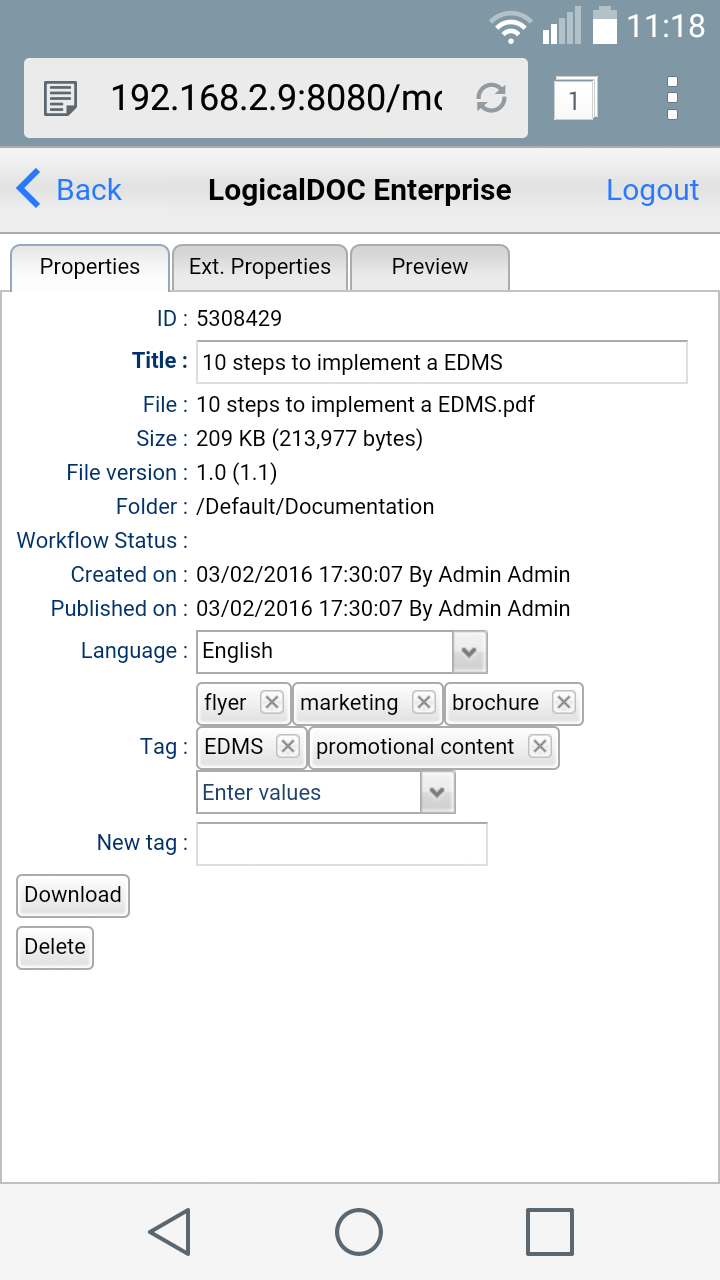The height and width of the screenshot is (1280, 720).
Task: Open the Language dropdown arrow
Action: 470,652
